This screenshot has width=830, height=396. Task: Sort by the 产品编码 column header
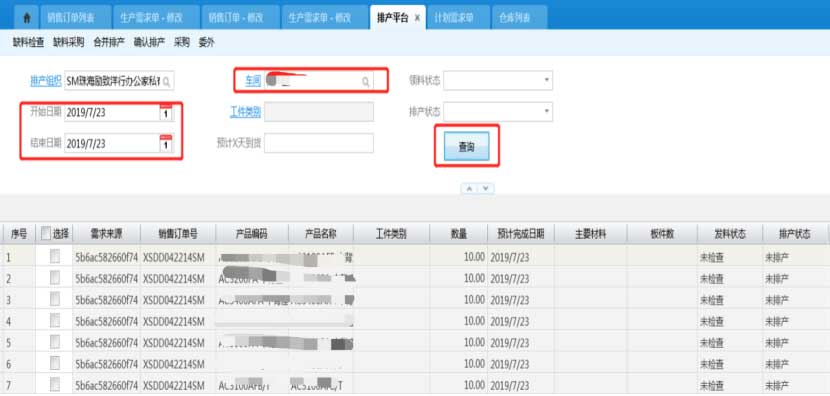(252, 234)
